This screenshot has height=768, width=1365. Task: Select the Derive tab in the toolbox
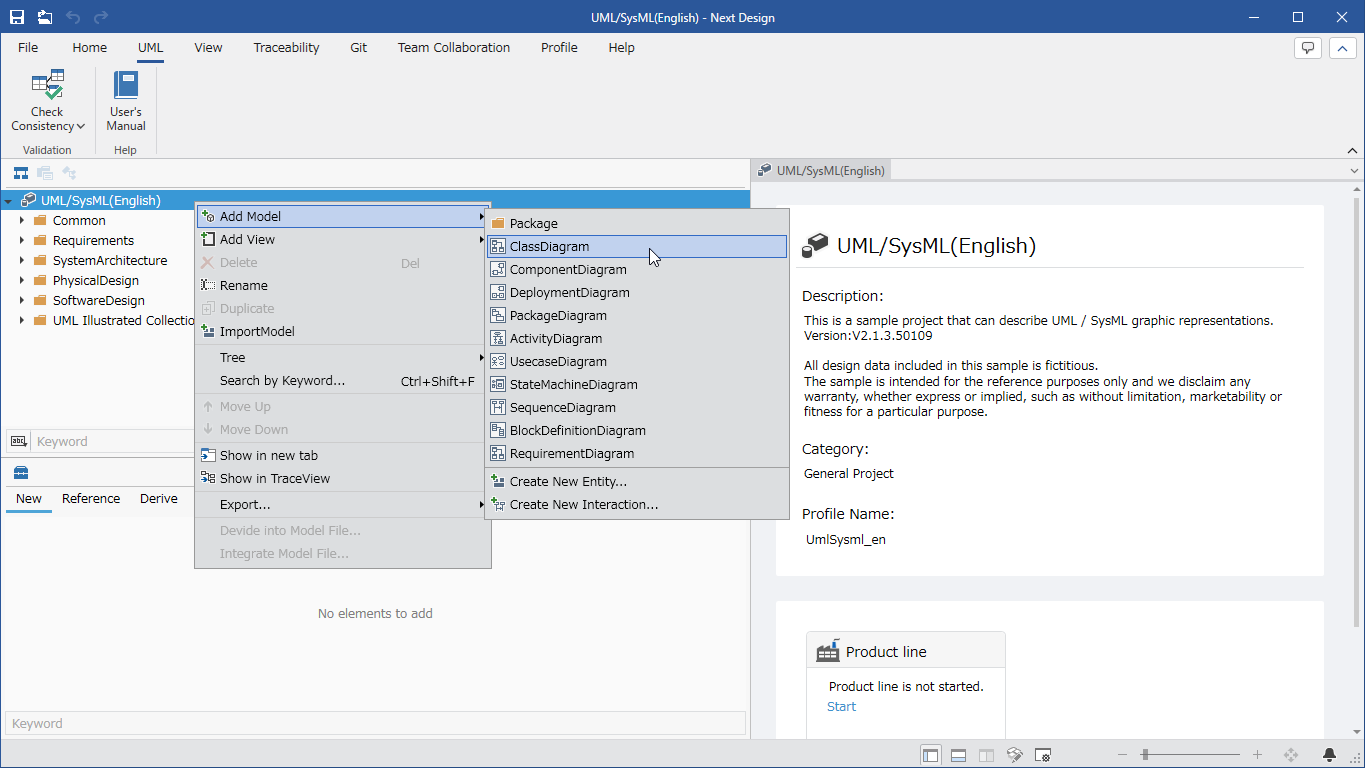click(x=159, y=498)
